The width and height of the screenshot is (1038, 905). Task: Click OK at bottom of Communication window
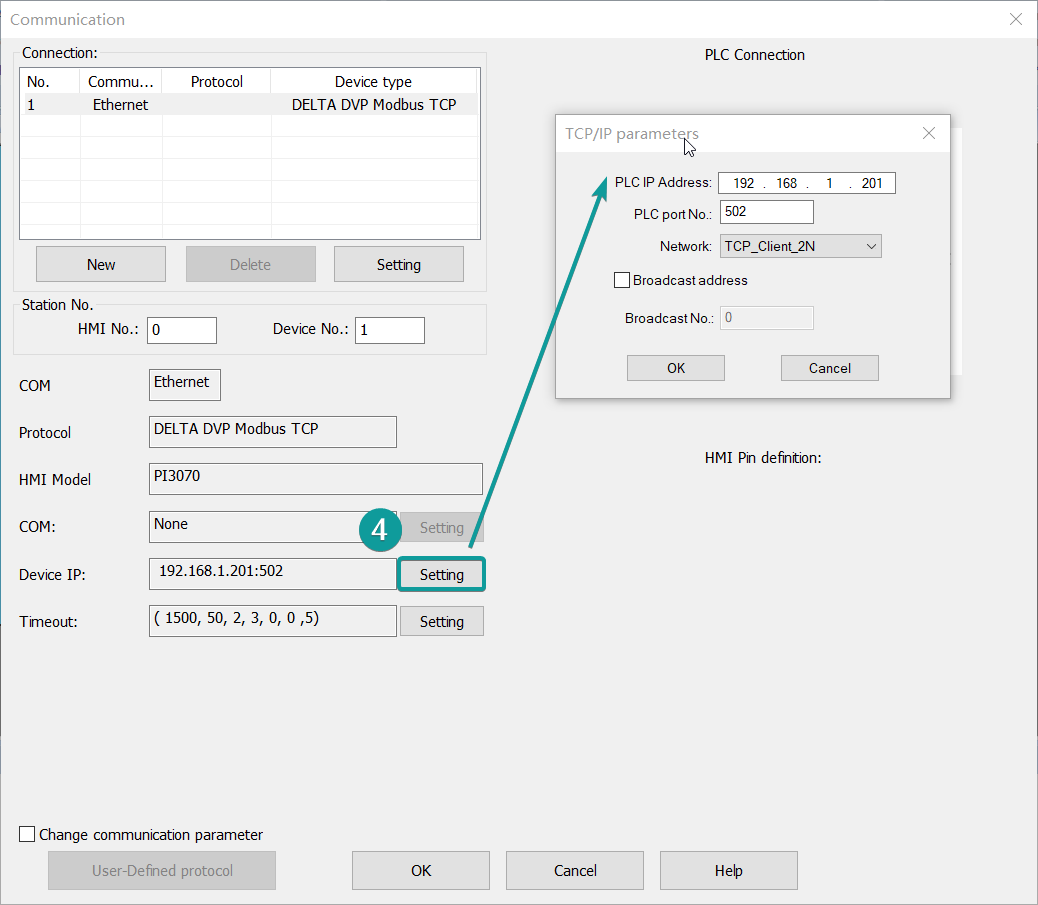(x=421, y=870)
